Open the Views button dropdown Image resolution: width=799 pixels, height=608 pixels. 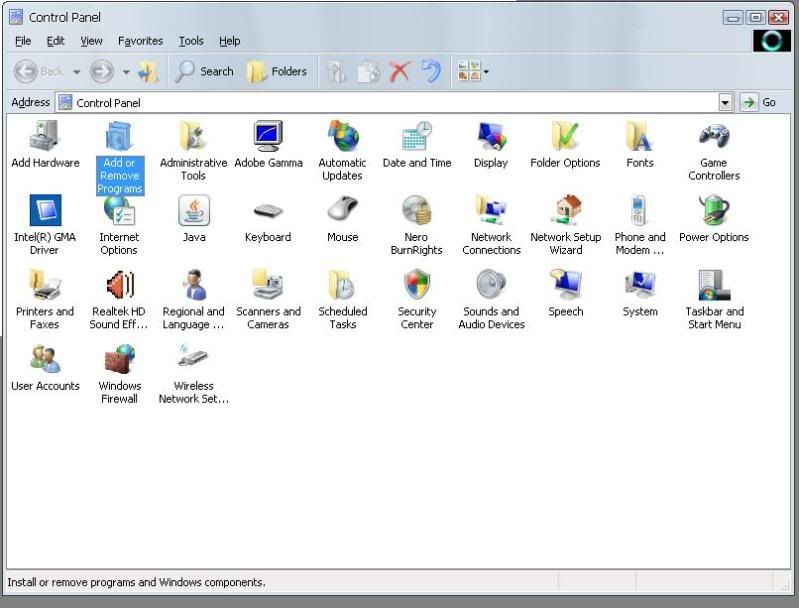(486, 71)
